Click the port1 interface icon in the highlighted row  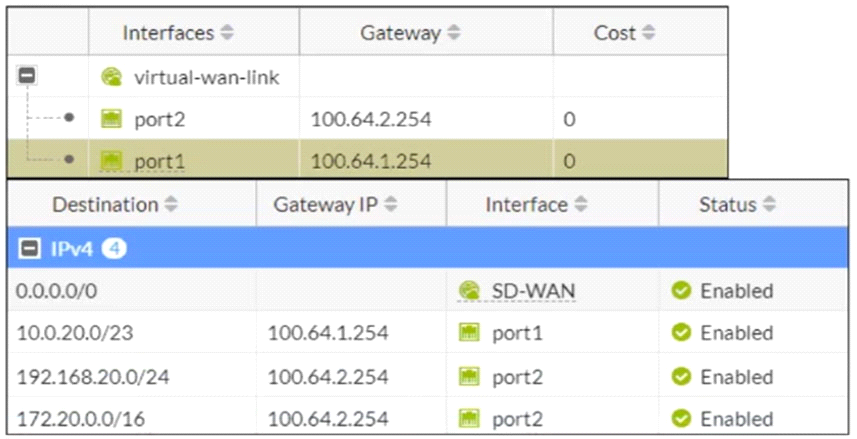pos(111,160)
